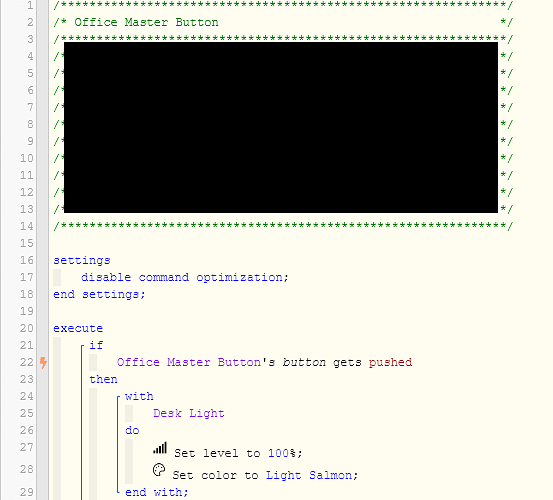Click the signal bars icon beside Set level

(x=160, y=448)
